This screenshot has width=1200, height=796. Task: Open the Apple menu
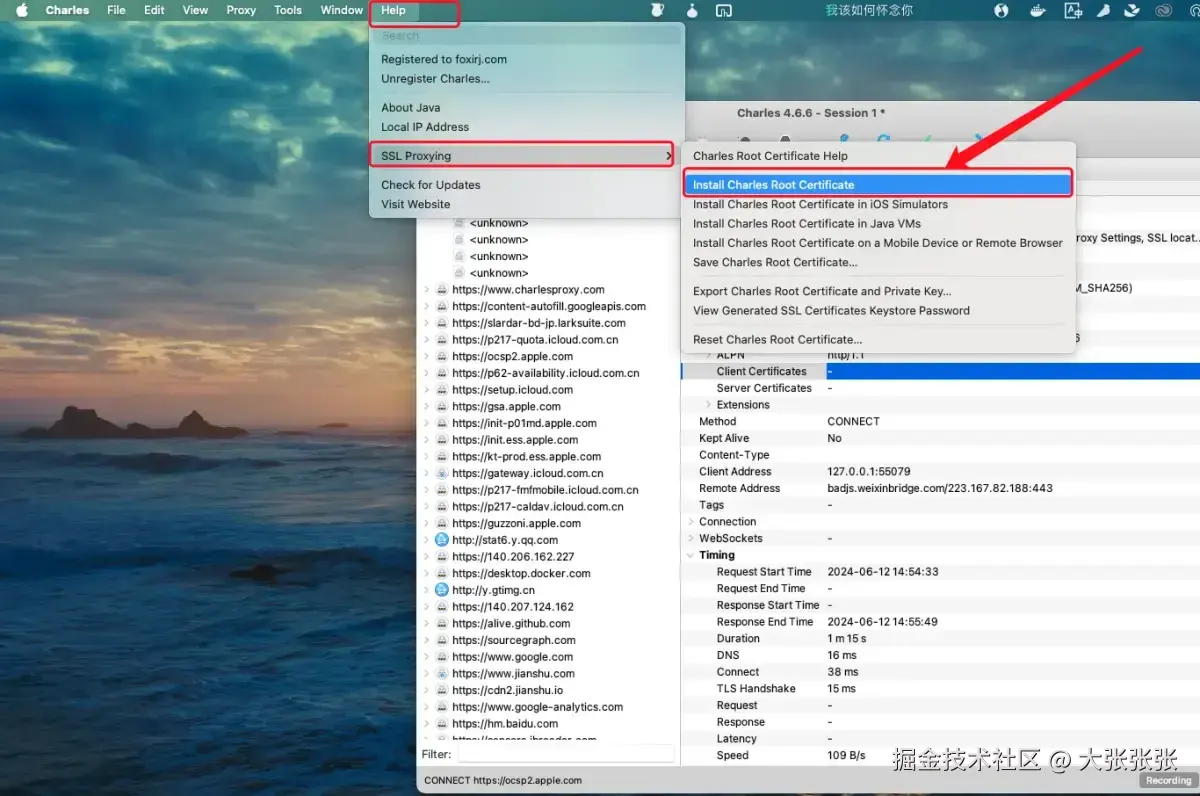[x=22, y=10]
